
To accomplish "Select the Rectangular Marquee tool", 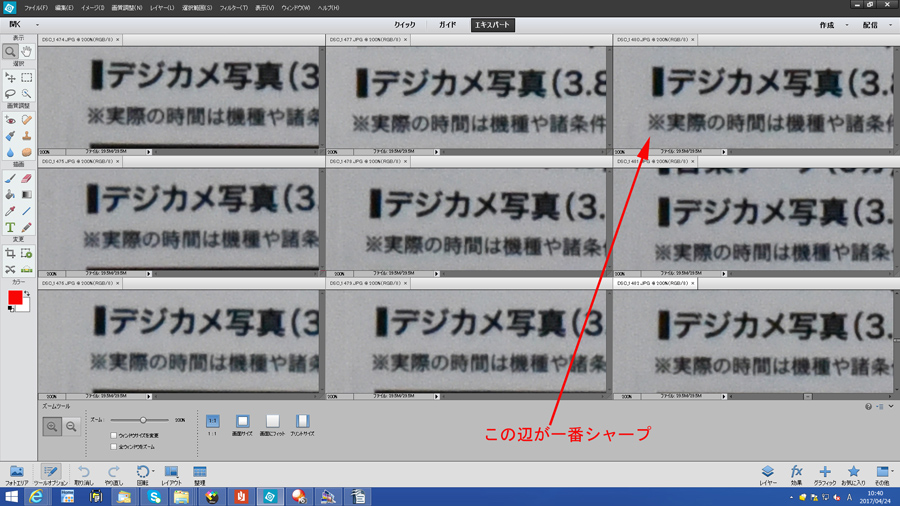I will click(27, 77).
